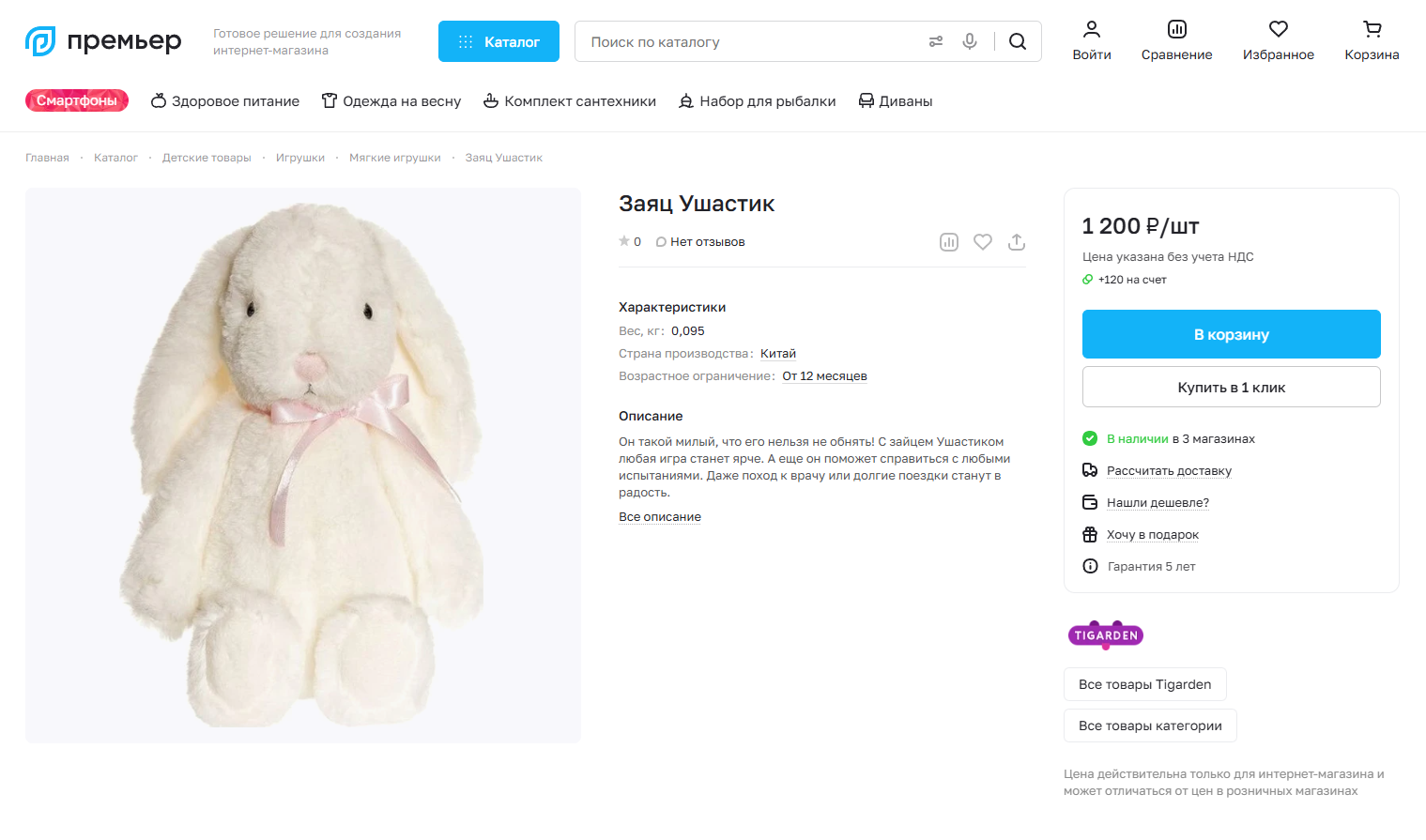This screenshot has width=1426, height=840.
Task: Focus the Поиск по каталогу field
Action: (751, 41)
